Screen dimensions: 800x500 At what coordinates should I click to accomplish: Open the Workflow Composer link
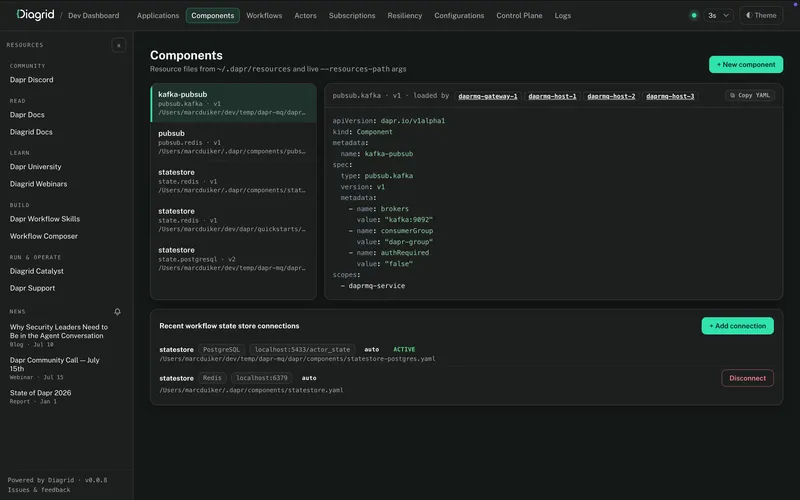click(43, 236)
